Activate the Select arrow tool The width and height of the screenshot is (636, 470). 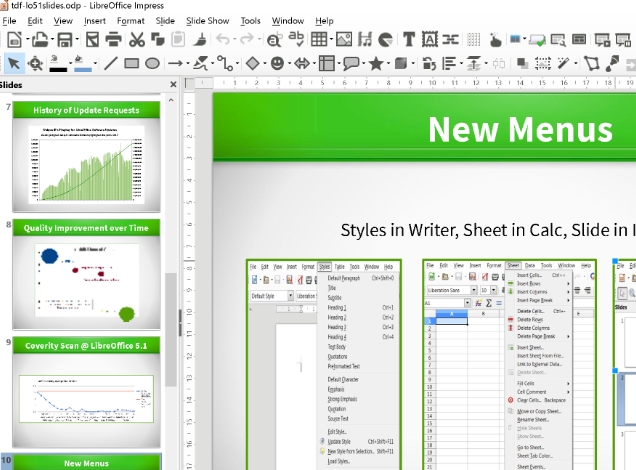[x=14, y=64]
